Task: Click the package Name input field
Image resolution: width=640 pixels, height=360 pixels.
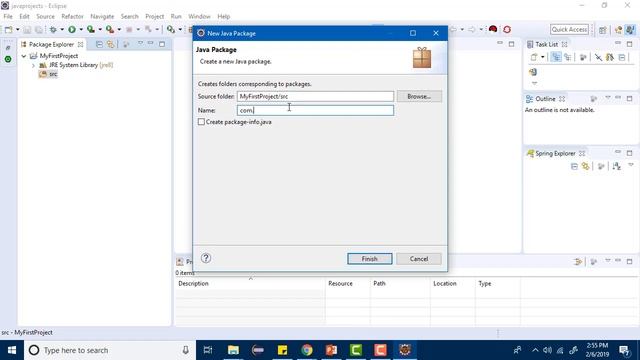Action: pos(315,110)
